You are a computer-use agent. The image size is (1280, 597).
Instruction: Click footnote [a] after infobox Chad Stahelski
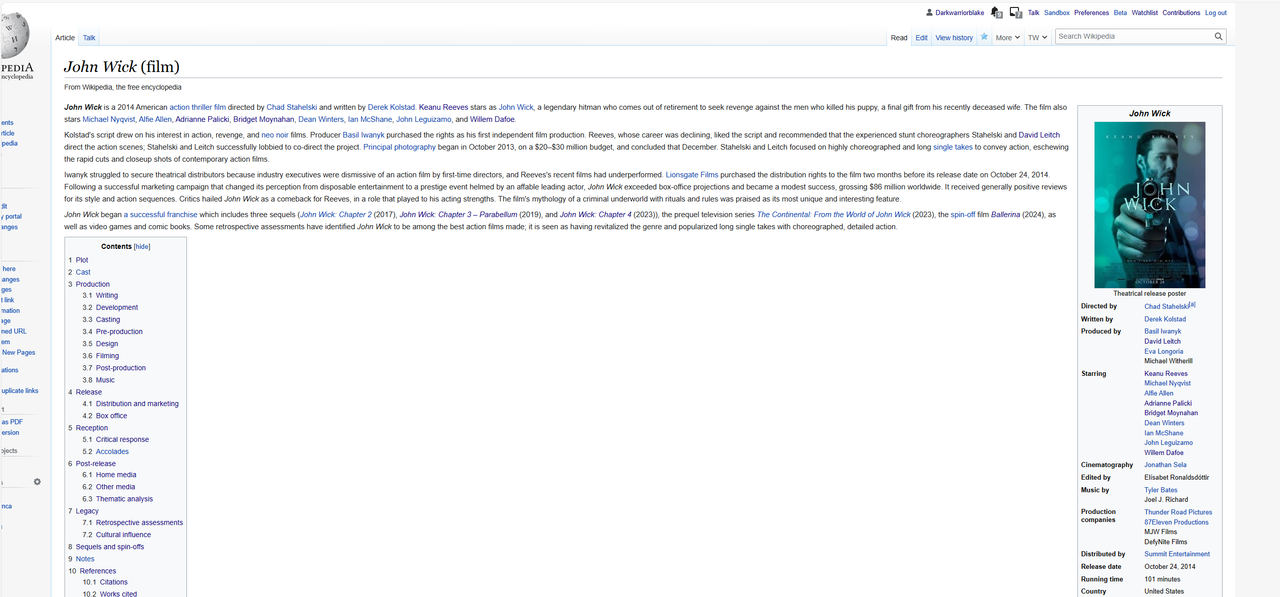pos(1192,305)
